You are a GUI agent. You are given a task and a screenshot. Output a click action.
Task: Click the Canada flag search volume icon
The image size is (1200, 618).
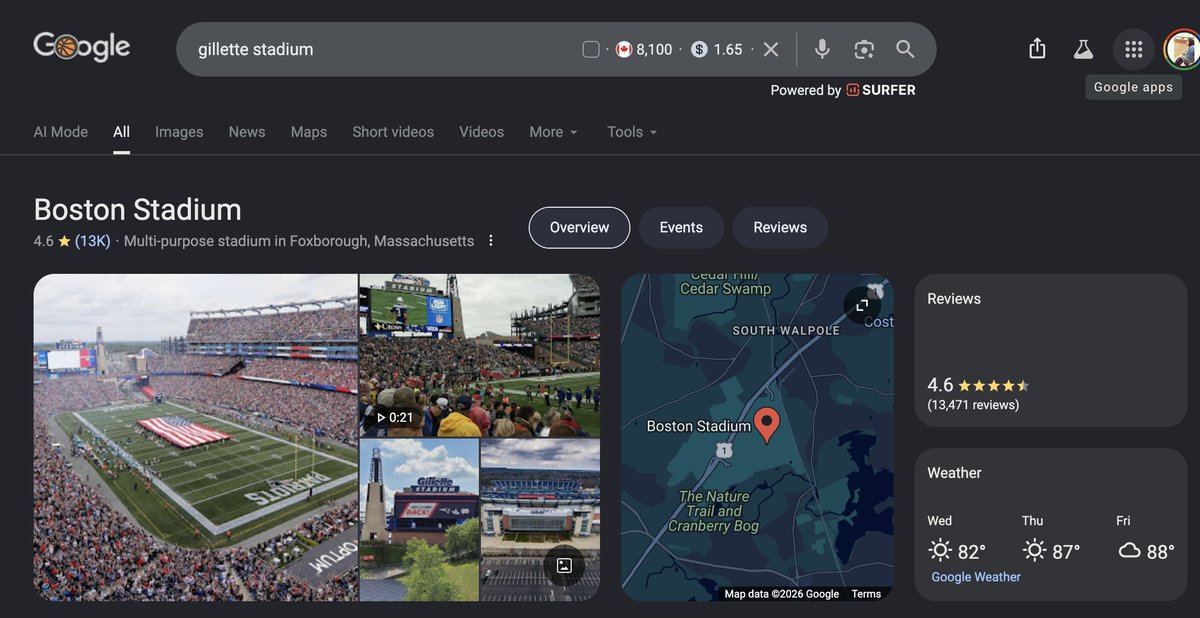point(624,49)
